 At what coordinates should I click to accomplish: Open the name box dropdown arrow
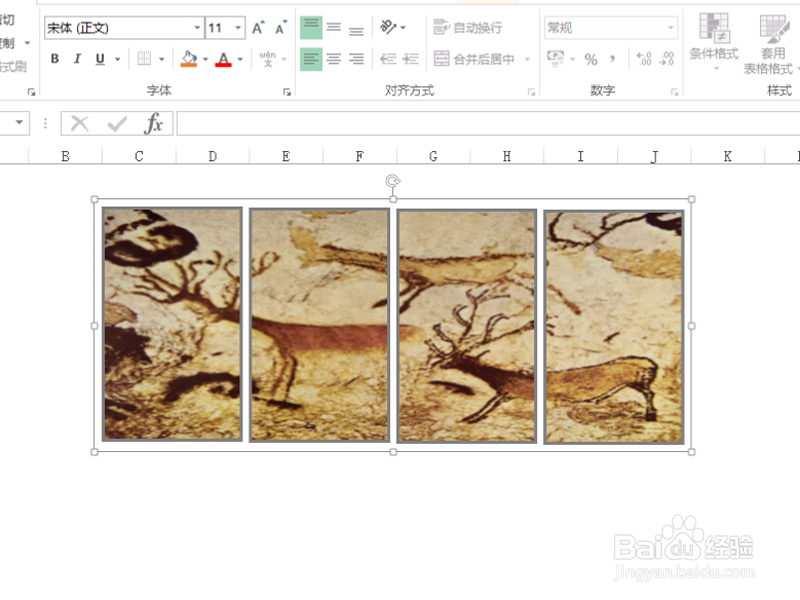(19, 122)
